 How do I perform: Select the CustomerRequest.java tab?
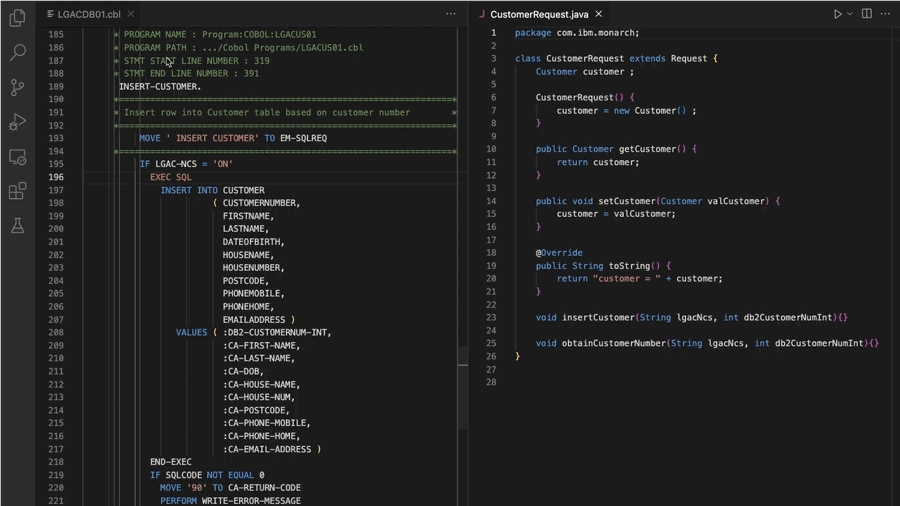(x=538, y=14)
